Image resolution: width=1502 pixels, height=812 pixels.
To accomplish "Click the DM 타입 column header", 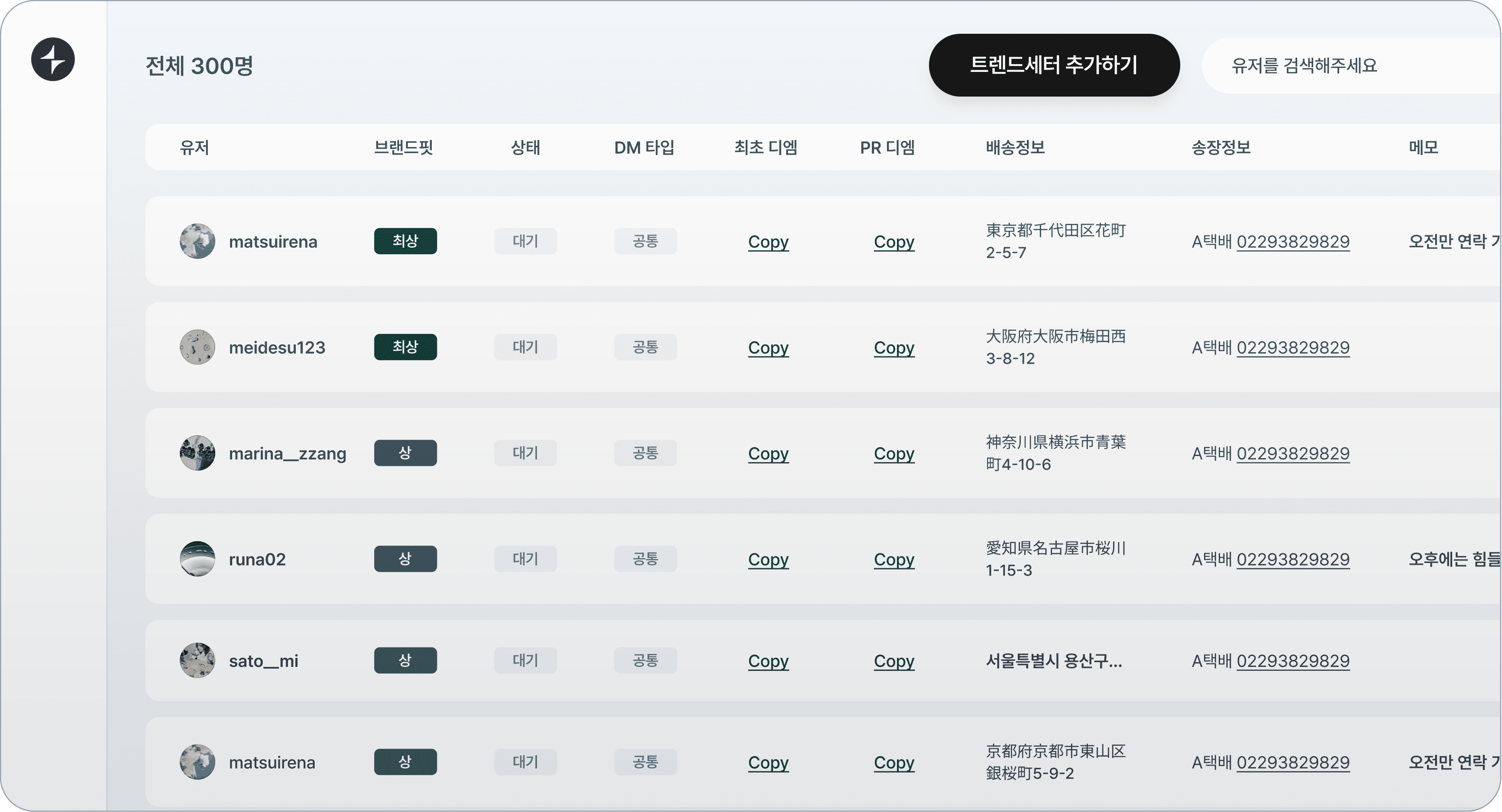I will click(644, 148).
